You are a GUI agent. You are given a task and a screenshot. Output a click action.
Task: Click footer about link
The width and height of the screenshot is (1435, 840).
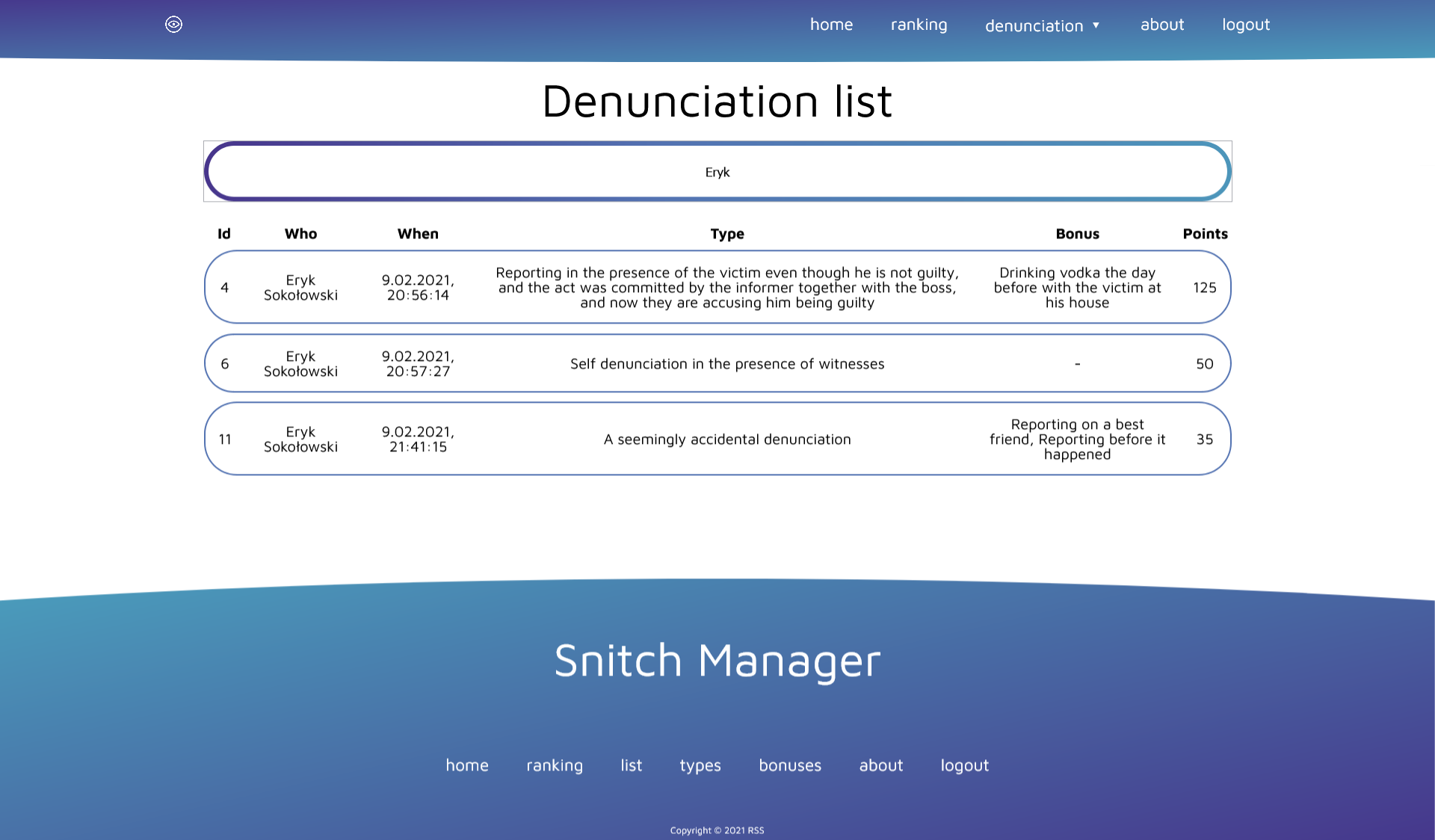pos(881,765)
